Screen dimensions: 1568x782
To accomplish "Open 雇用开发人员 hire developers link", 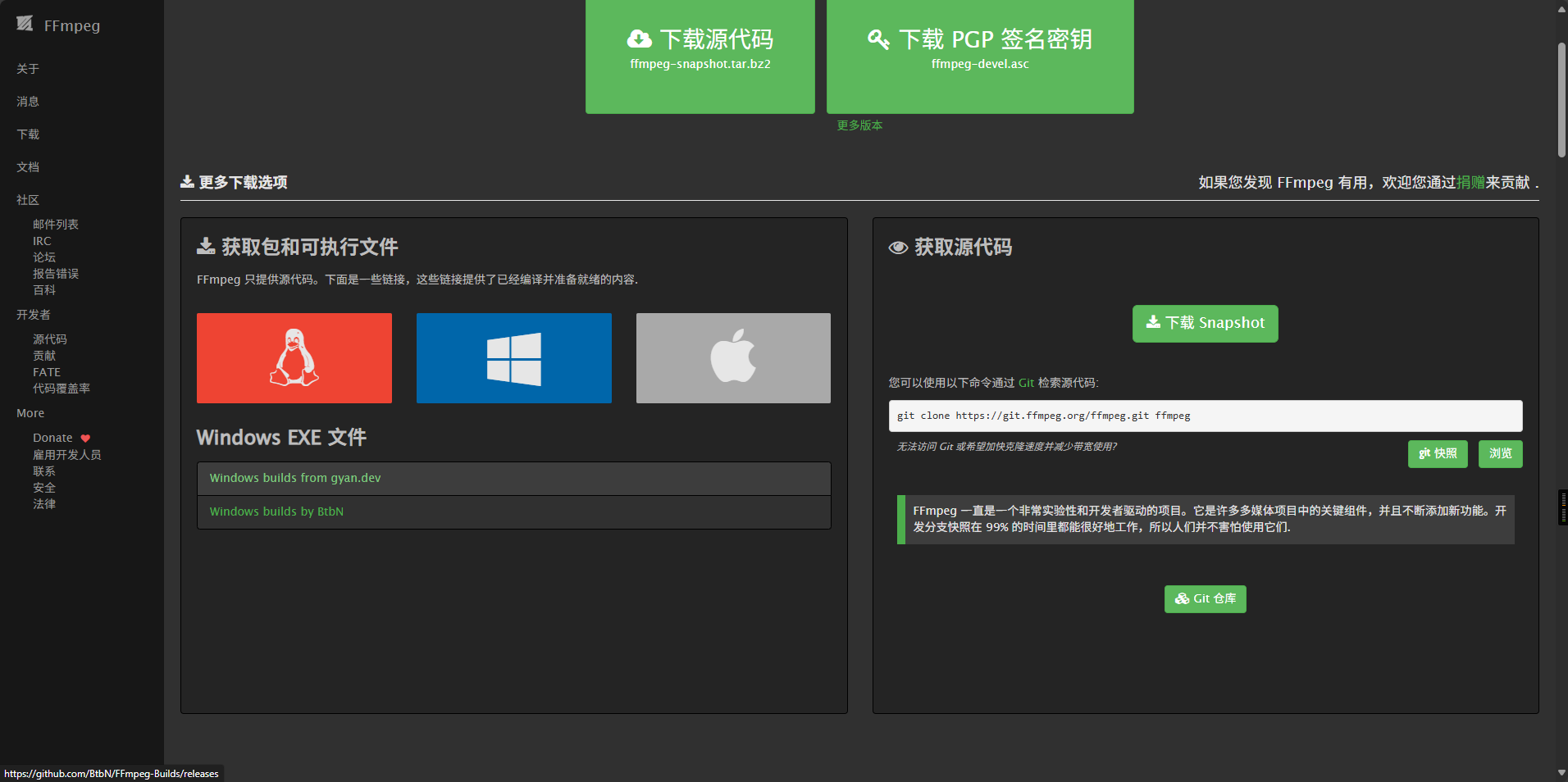I will [x=67, y=455].
